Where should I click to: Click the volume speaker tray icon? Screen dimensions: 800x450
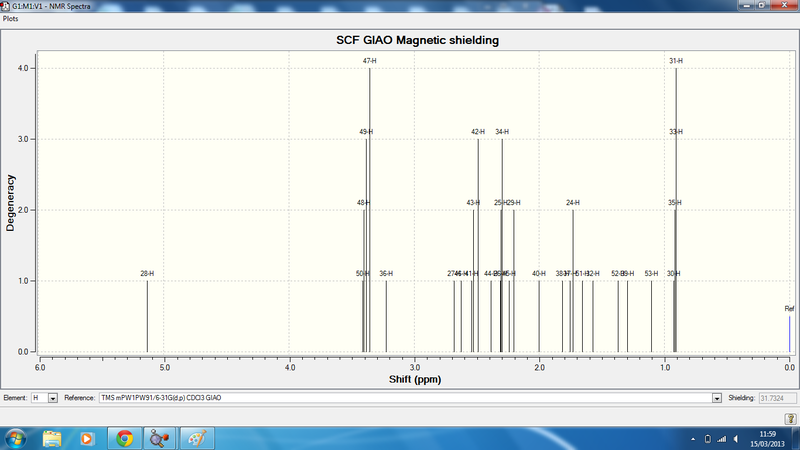pos(736,439)
